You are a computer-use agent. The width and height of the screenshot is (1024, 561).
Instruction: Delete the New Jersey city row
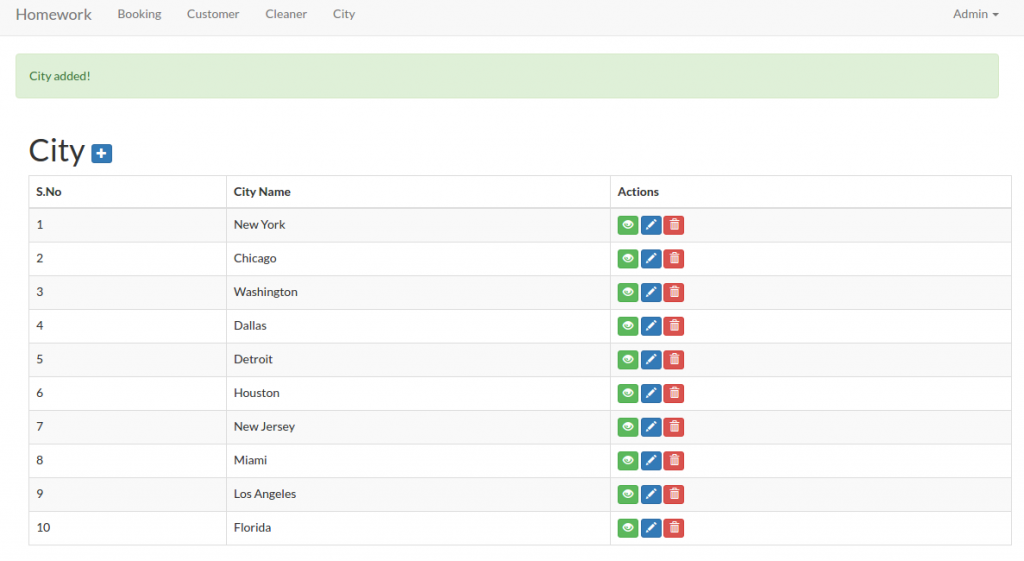point(674,427)
